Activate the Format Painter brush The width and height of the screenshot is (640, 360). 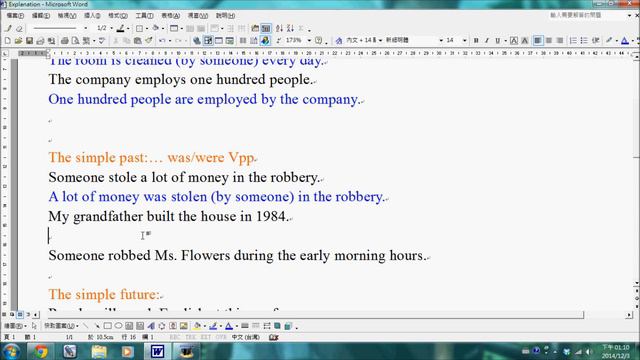(x=149, y=40)
